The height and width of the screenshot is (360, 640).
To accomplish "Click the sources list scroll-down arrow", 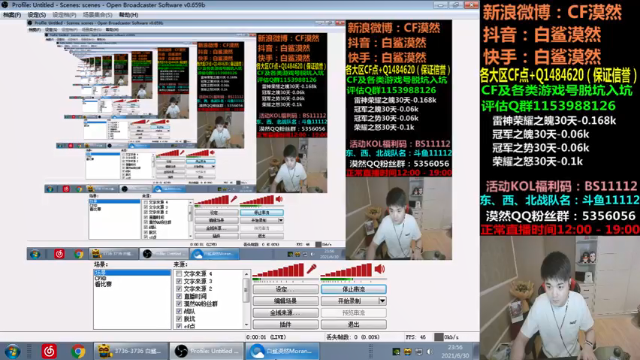I will click(246, 325).
